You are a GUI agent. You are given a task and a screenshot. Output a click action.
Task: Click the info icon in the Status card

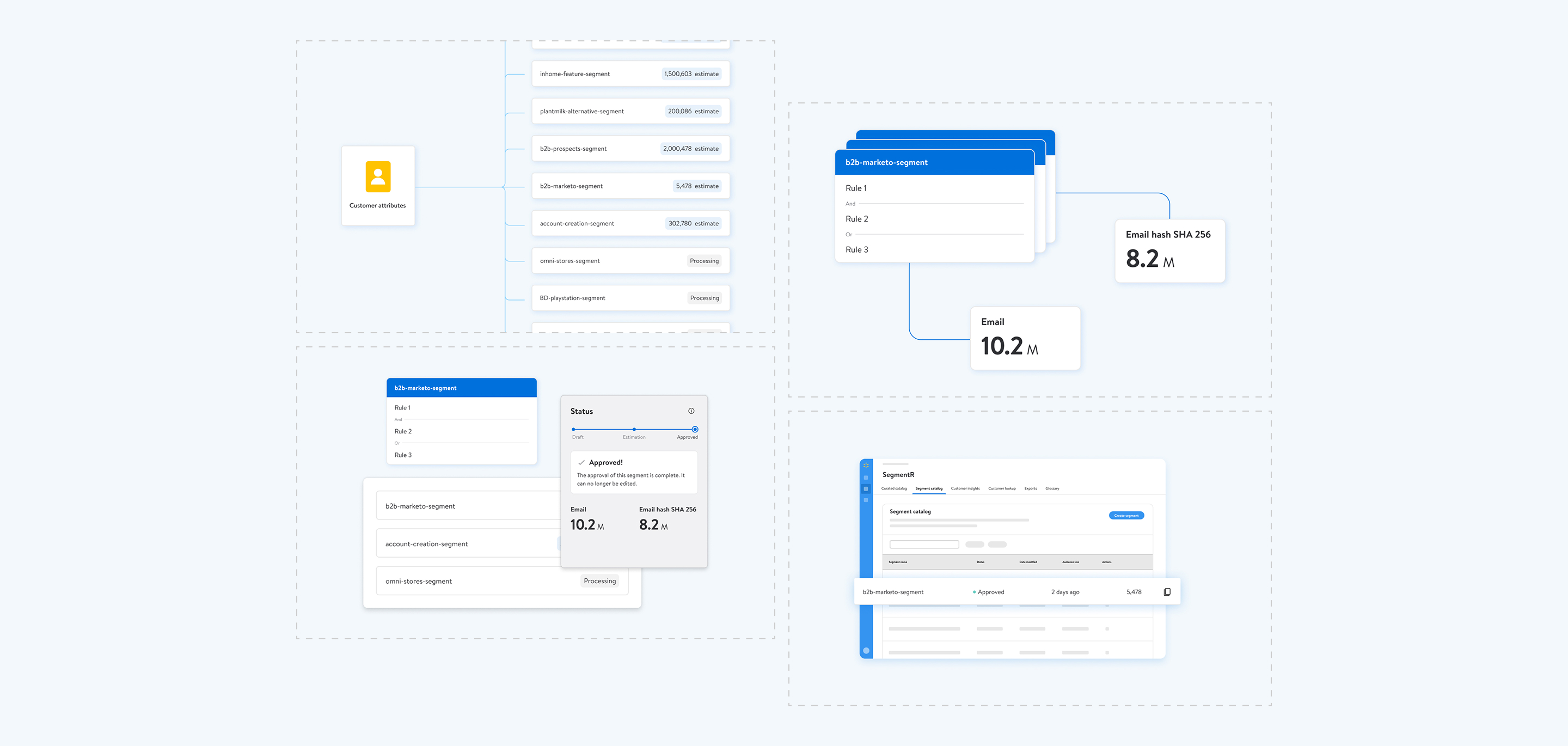click(x=691, y=411)
